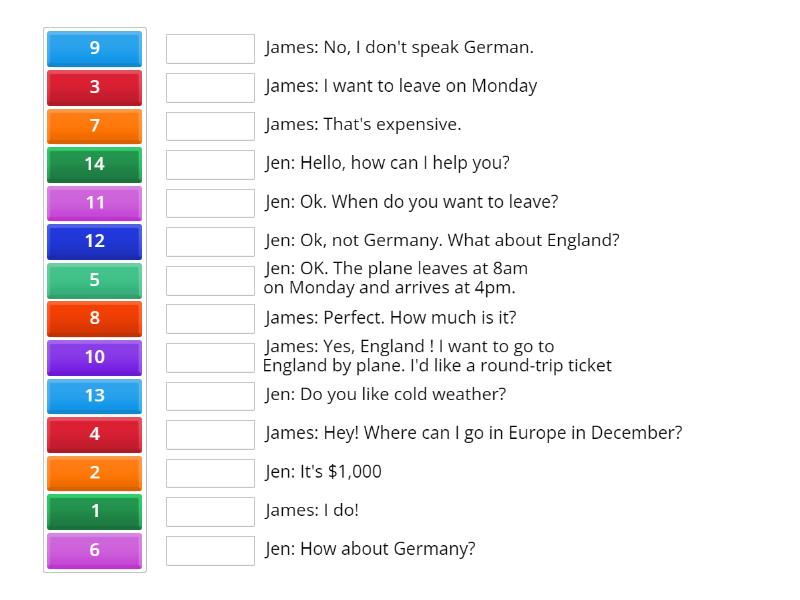Select the green number 1 tile

94,511
